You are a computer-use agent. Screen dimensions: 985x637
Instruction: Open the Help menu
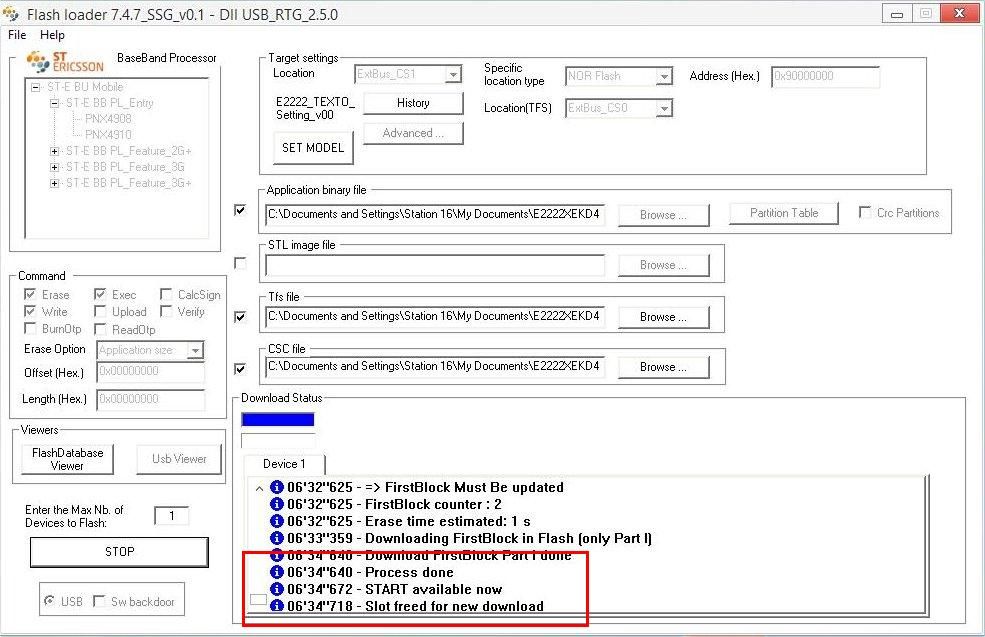point(52,35)
